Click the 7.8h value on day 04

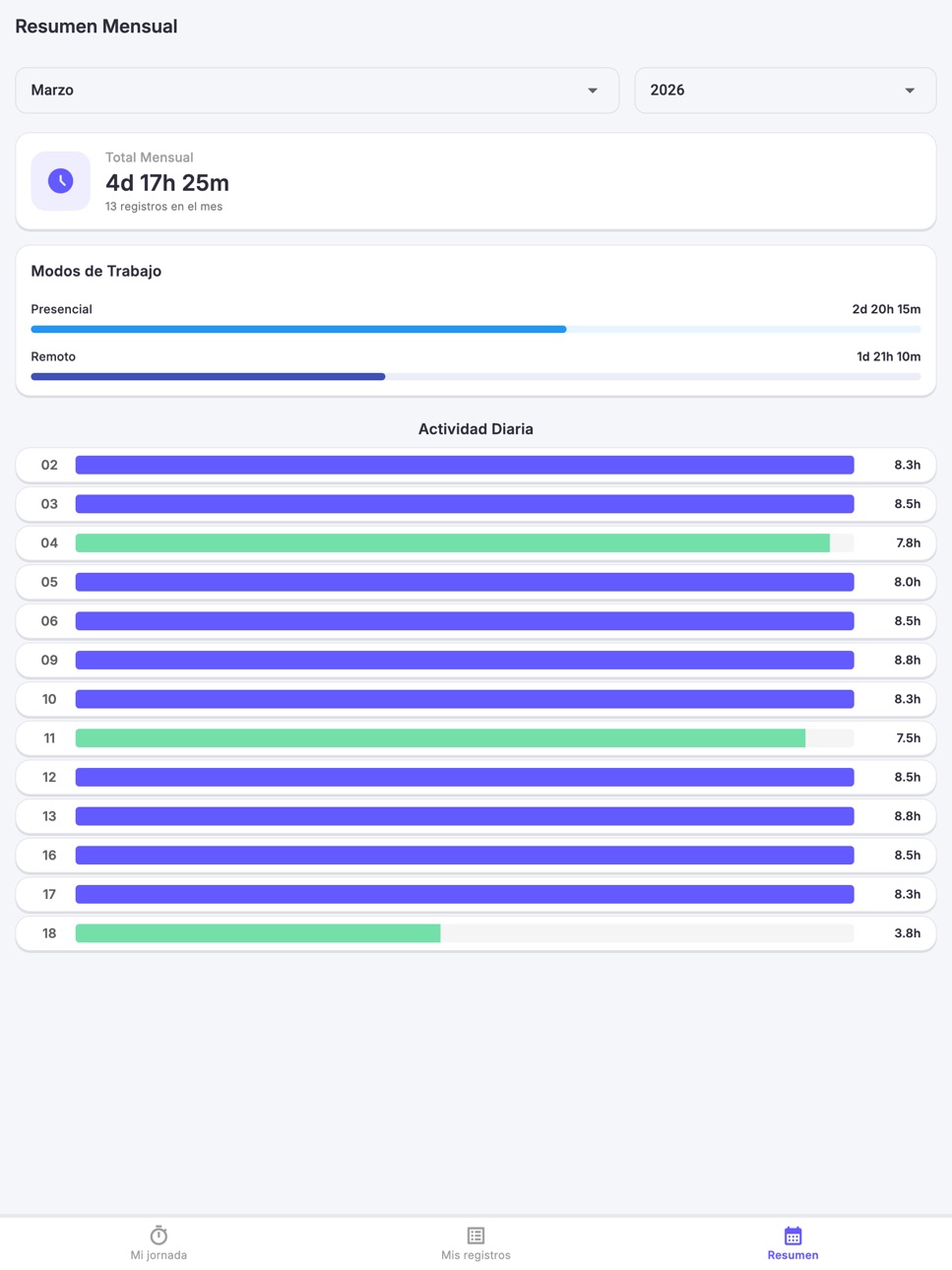coord(908,543)
